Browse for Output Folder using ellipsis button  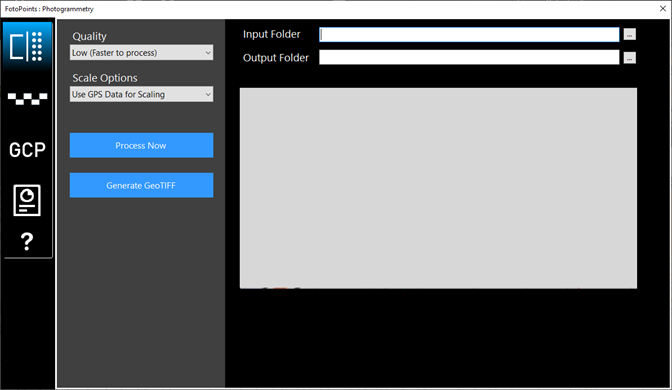(630, 57)
